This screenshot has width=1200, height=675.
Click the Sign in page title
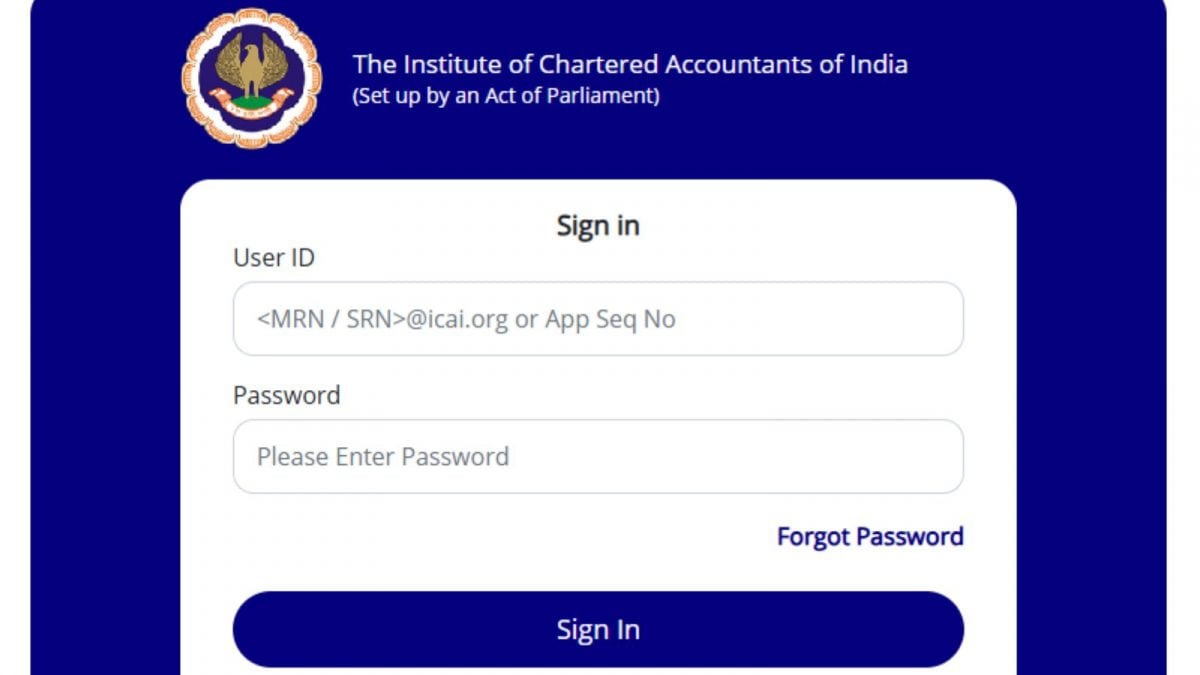[598, 225]
